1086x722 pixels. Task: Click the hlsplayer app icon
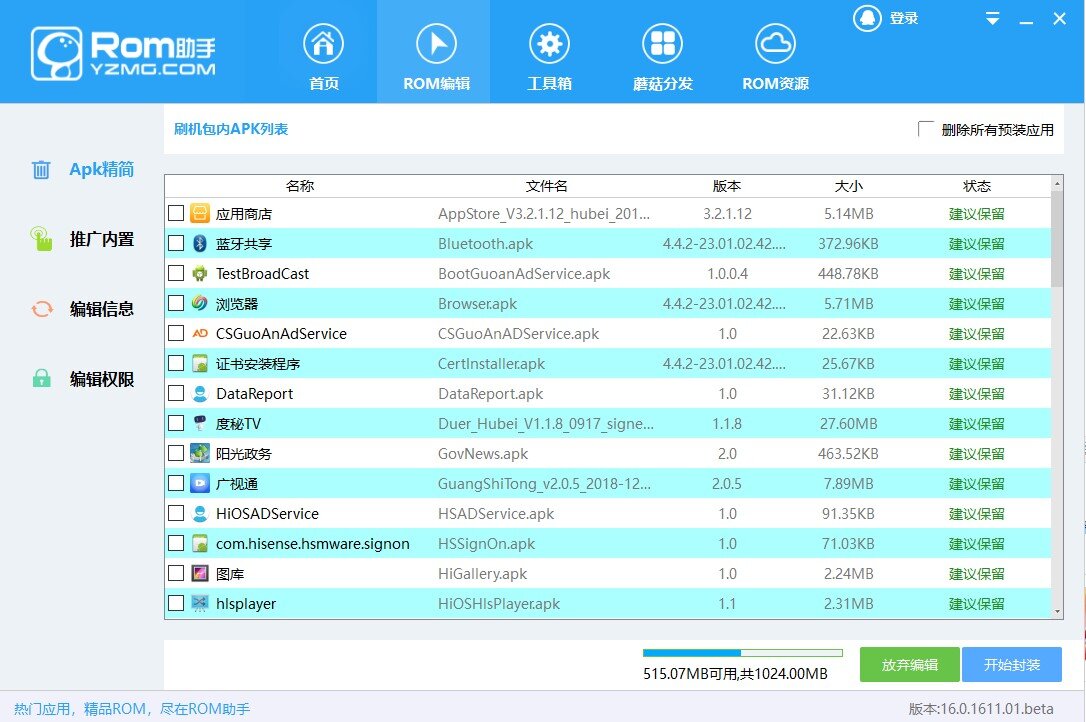pos(199,604)
